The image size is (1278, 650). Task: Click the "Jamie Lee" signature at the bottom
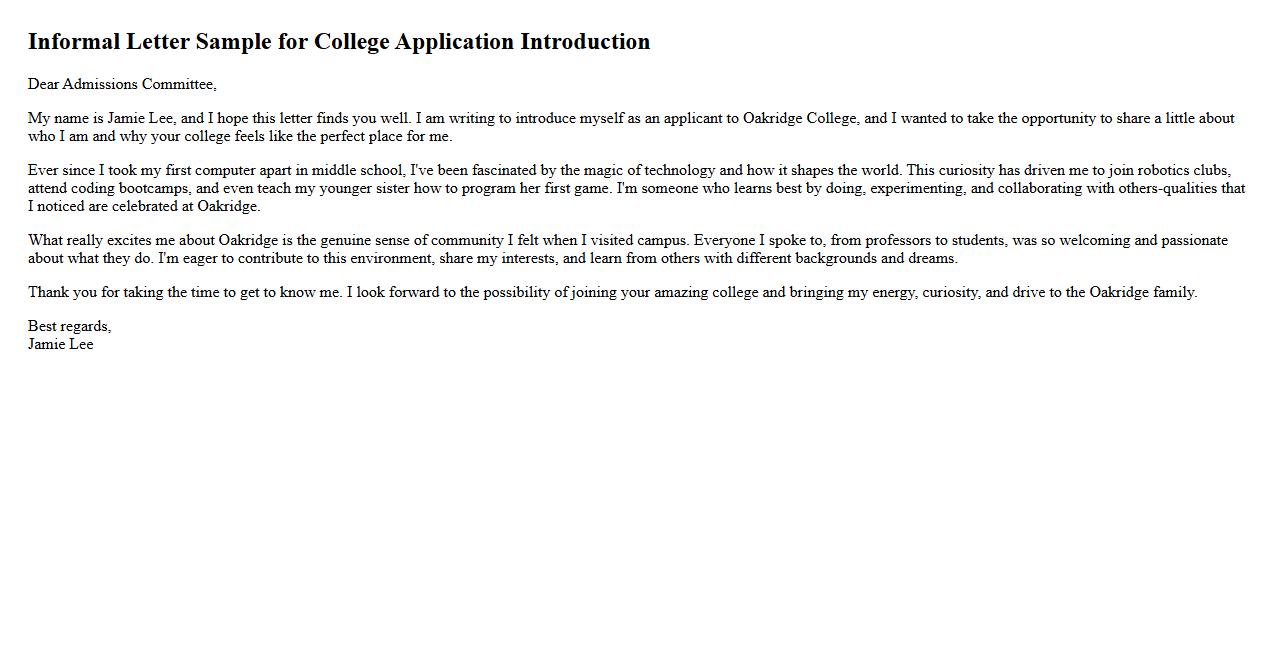61,344
